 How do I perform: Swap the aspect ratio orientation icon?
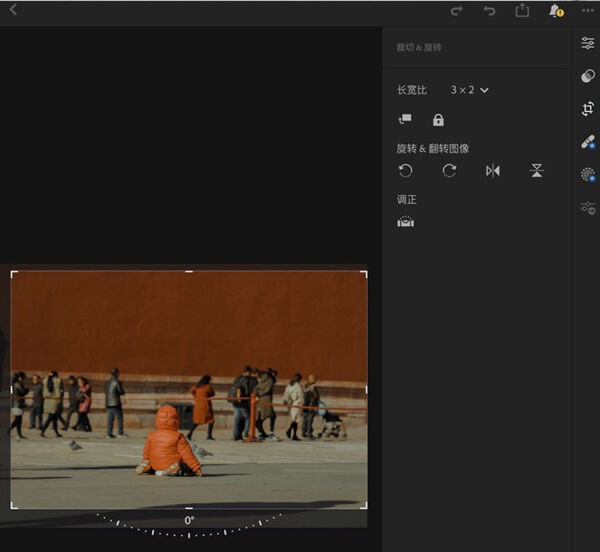(405, 119)
